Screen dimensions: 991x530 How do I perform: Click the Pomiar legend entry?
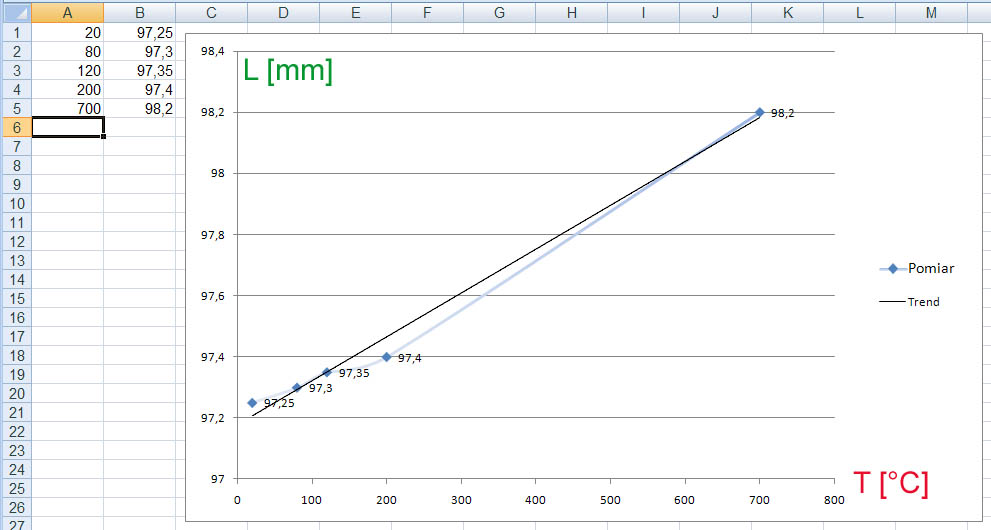(x=919, y=268)
